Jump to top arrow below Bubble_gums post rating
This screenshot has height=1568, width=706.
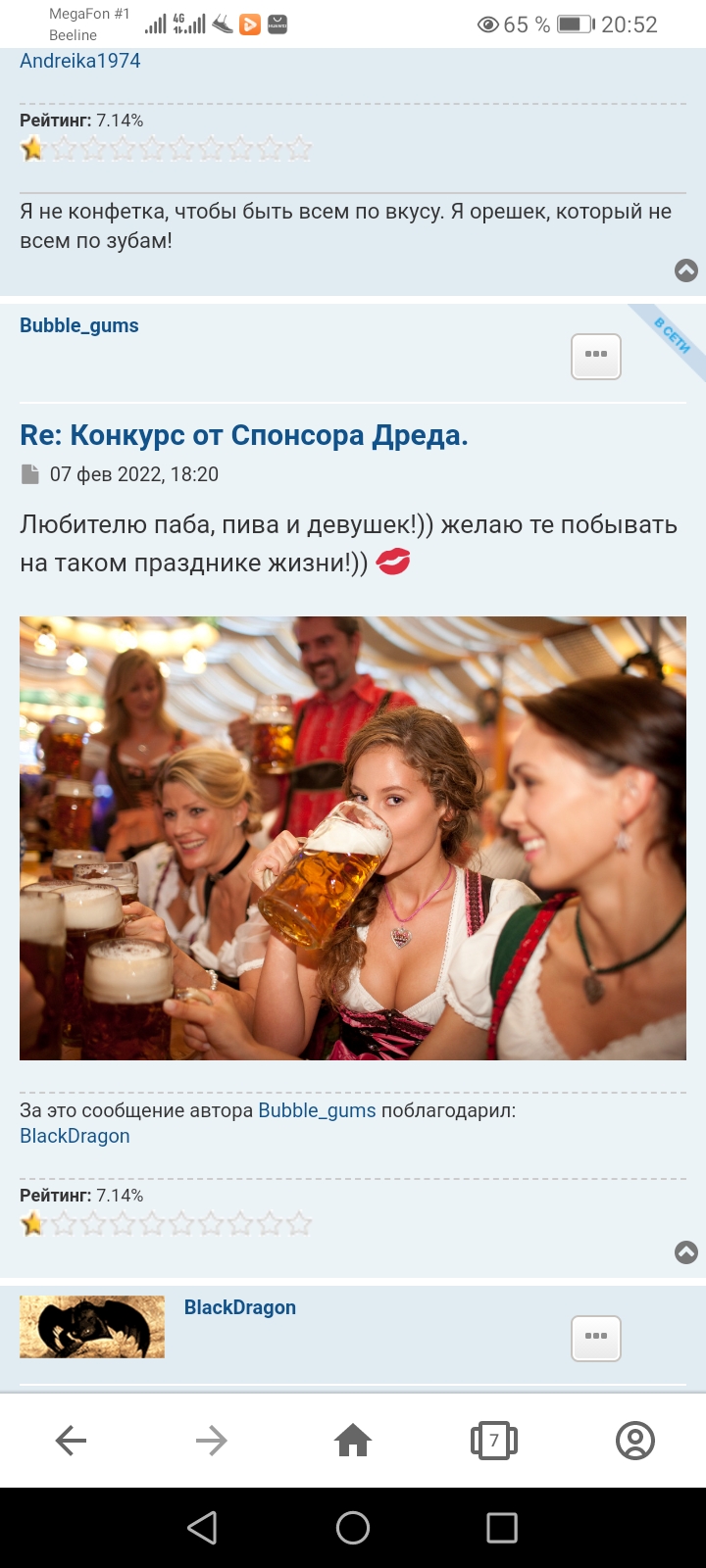click(x=686, y=1251)
